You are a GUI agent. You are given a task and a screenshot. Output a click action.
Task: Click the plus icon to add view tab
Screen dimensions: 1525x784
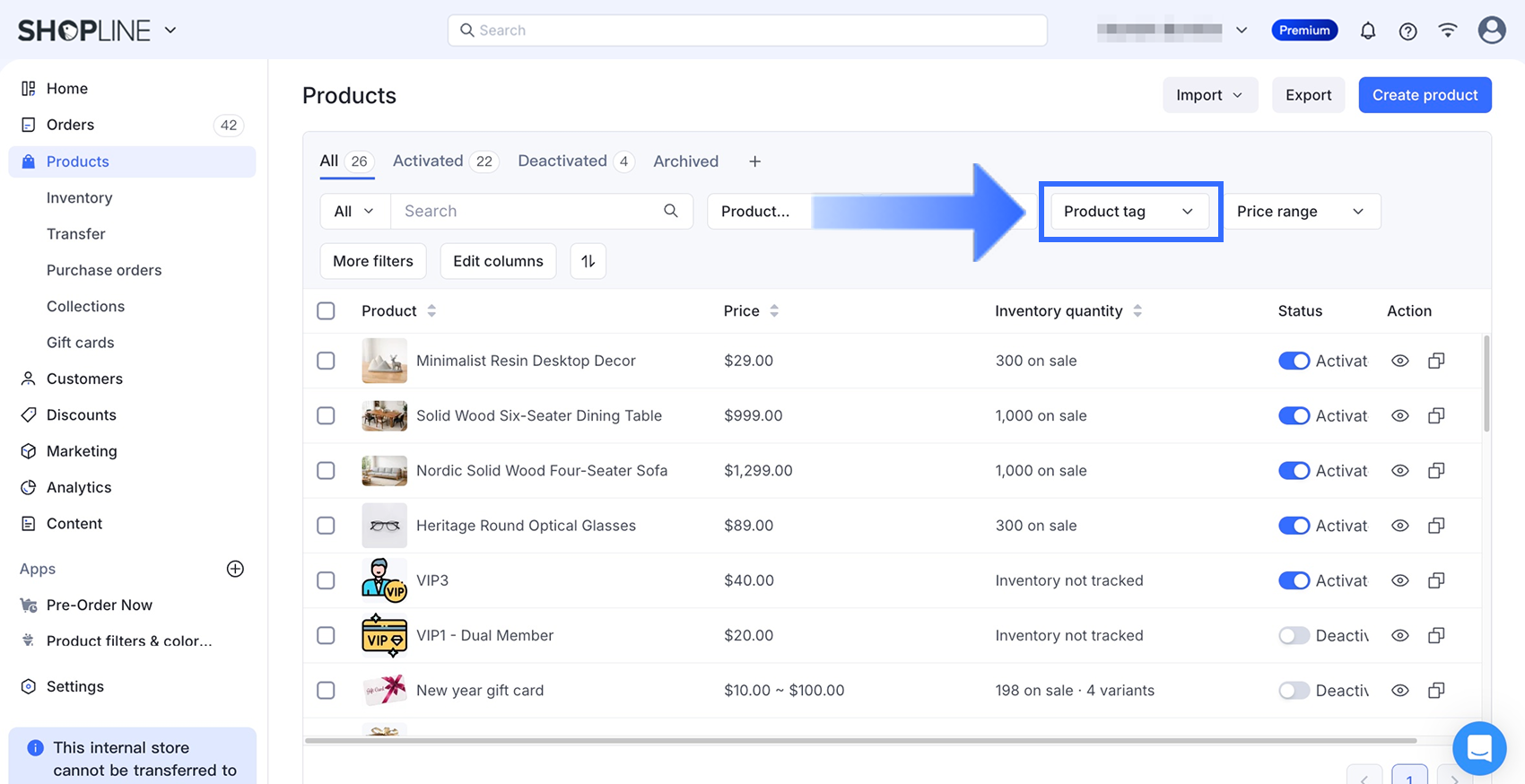754,161
